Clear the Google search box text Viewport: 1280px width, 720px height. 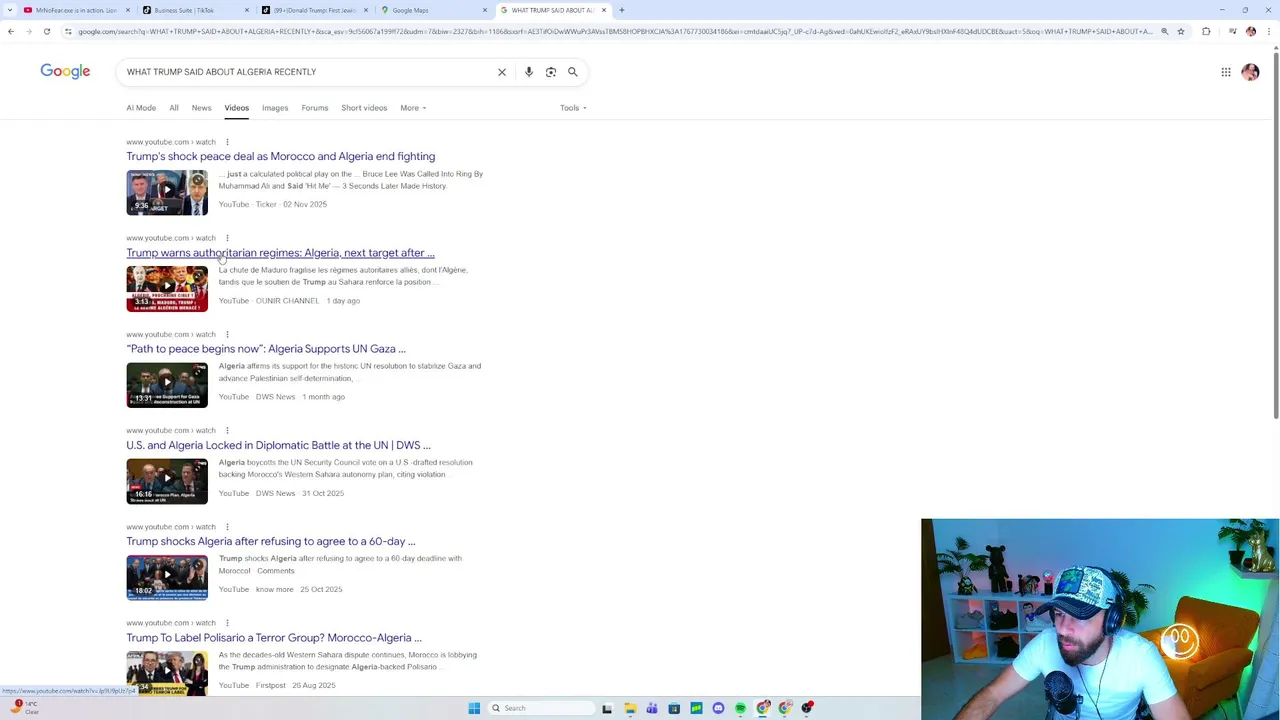[502, 72]
